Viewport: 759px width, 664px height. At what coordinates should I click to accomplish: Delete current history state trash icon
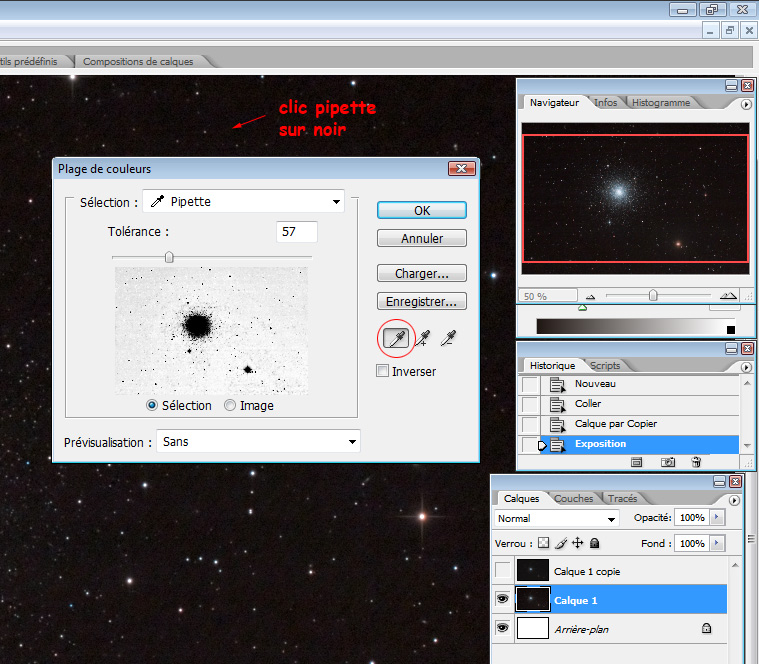click(x=696, y=462)
